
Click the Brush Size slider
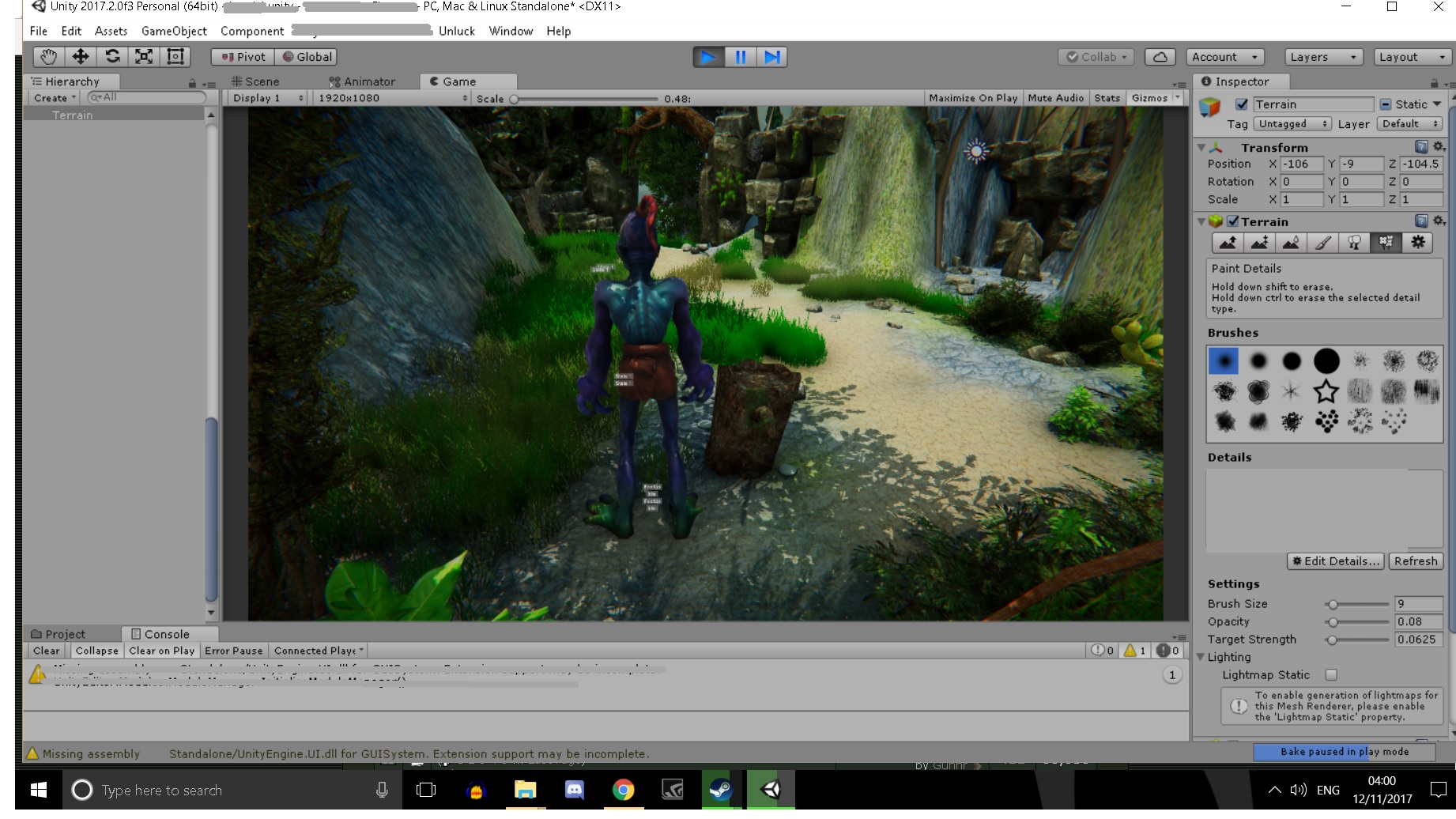(1356, 604)
